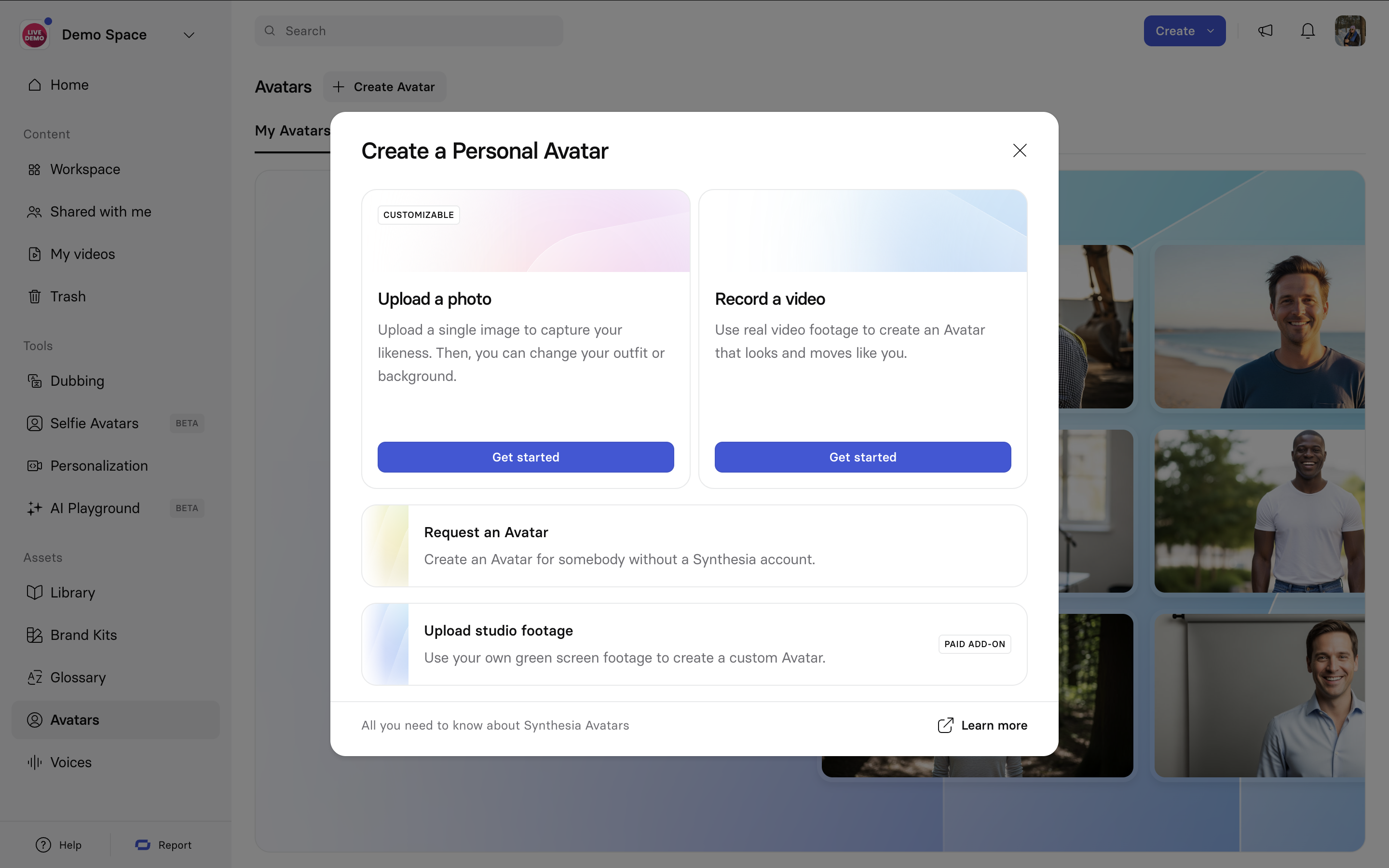The width and height of the screenshot is (1389, 868).
Task: Switch to the My Avatars tab
Action: coord(292,131)
